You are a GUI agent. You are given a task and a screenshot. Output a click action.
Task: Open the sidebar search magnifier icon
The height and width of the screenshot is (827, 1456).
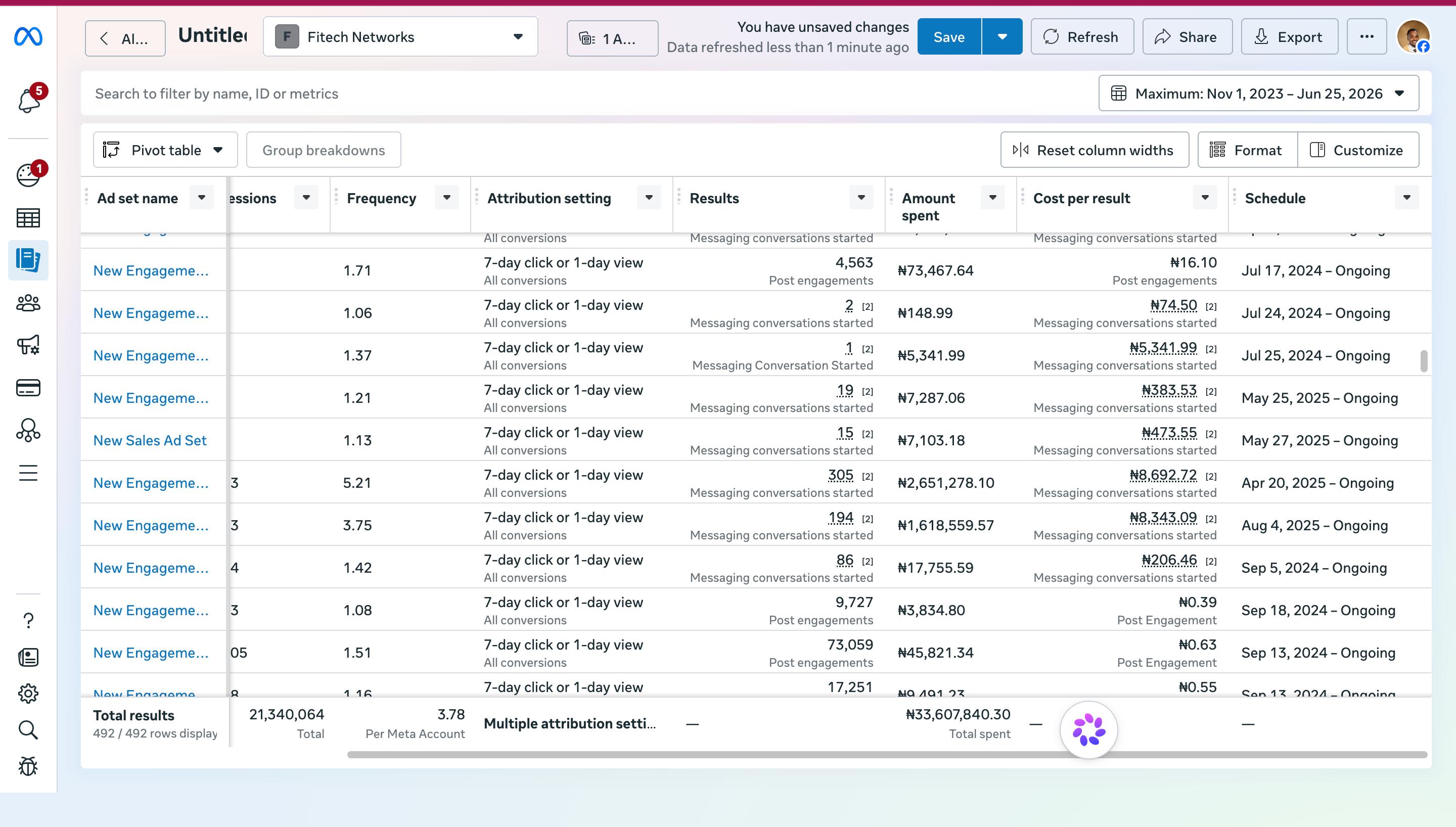(x=28, y=730)
